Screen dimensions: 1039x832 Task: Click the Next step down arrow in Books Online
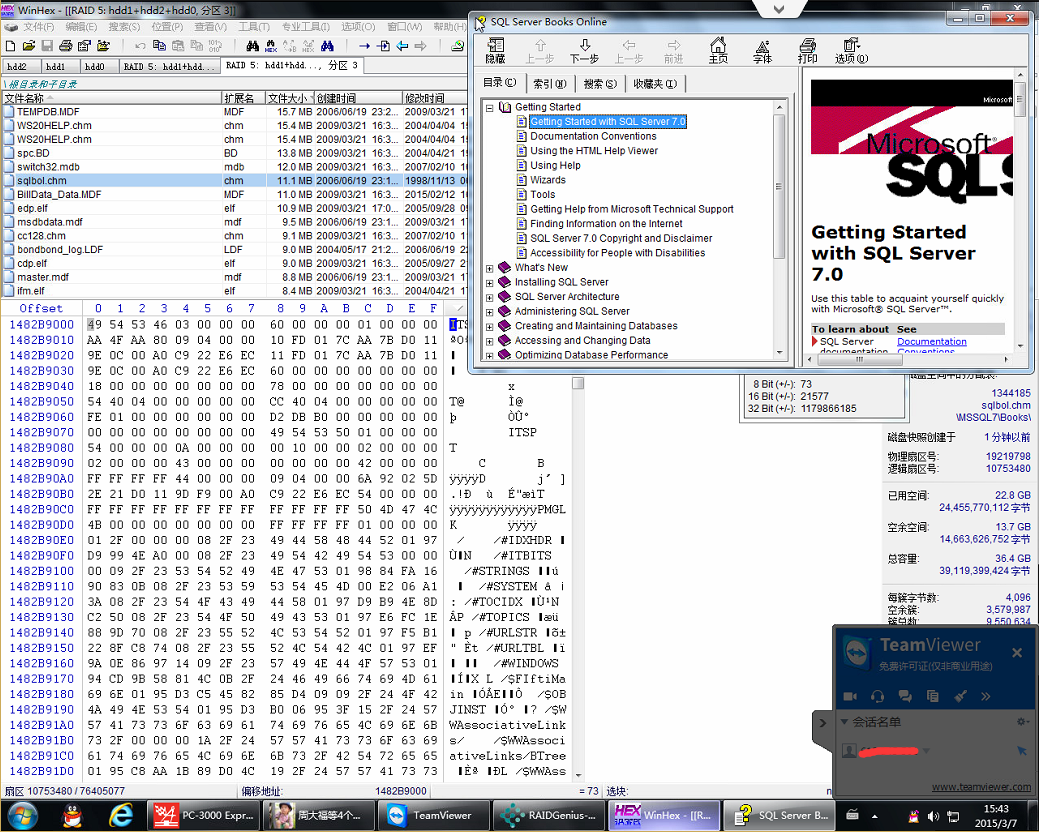[584, 51]
